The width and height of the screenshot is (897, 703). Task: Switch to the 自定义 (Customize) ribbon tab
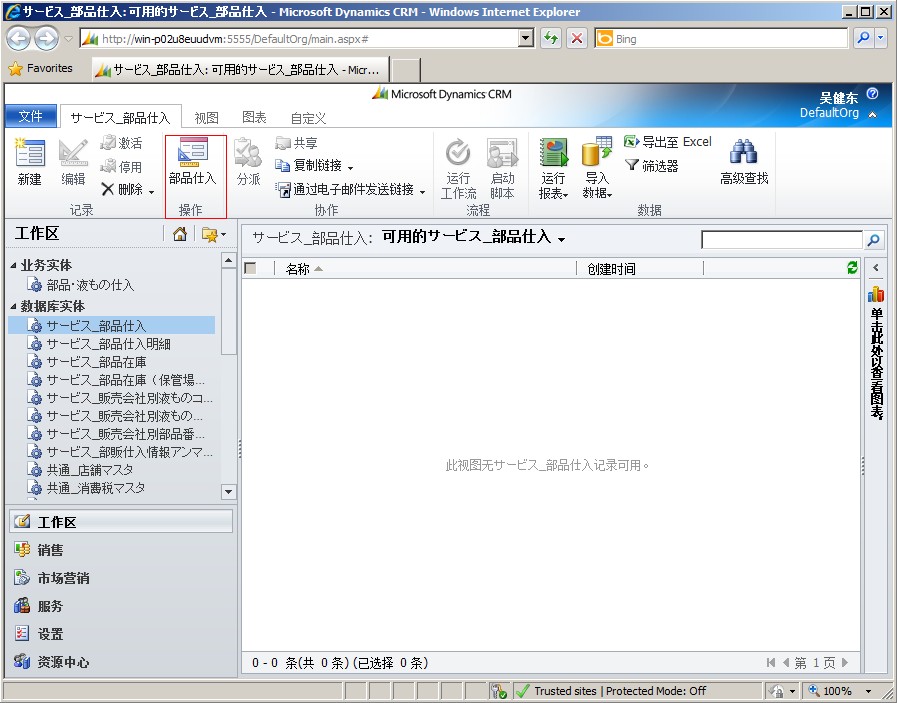(308, 118)
